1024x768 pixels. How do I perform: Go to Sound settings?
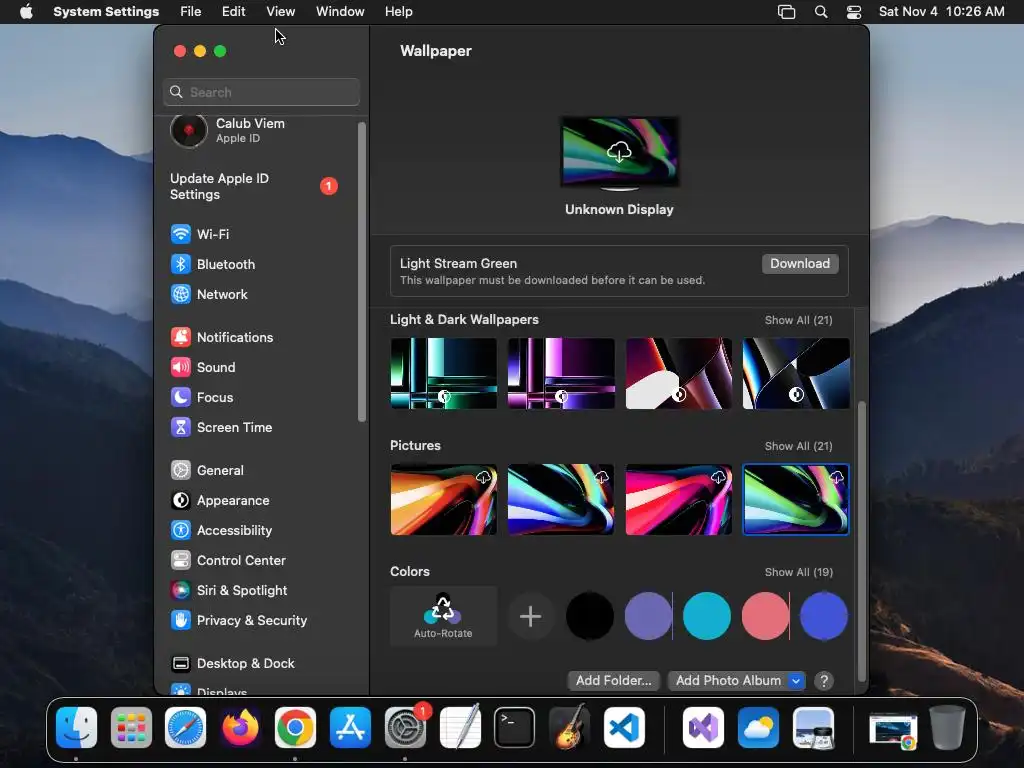point(203,367)
